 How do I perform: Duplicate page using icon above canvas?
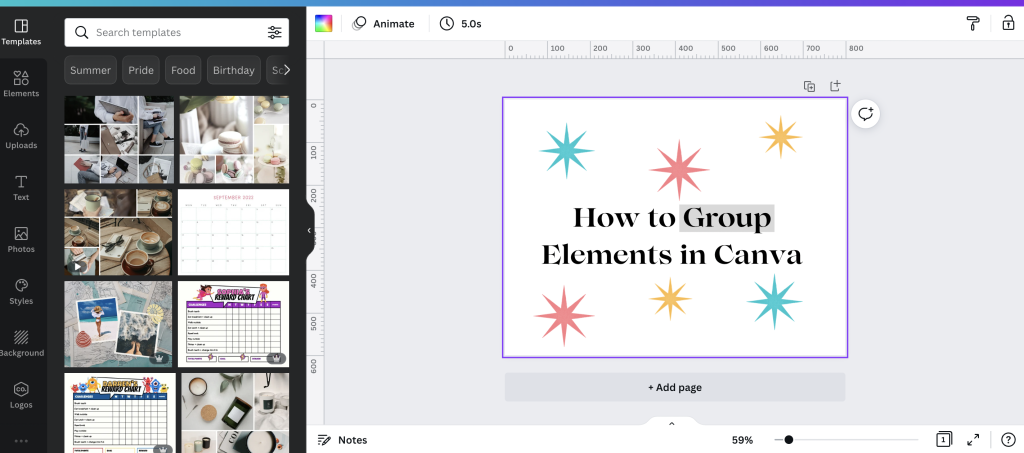tap(809, 86)
